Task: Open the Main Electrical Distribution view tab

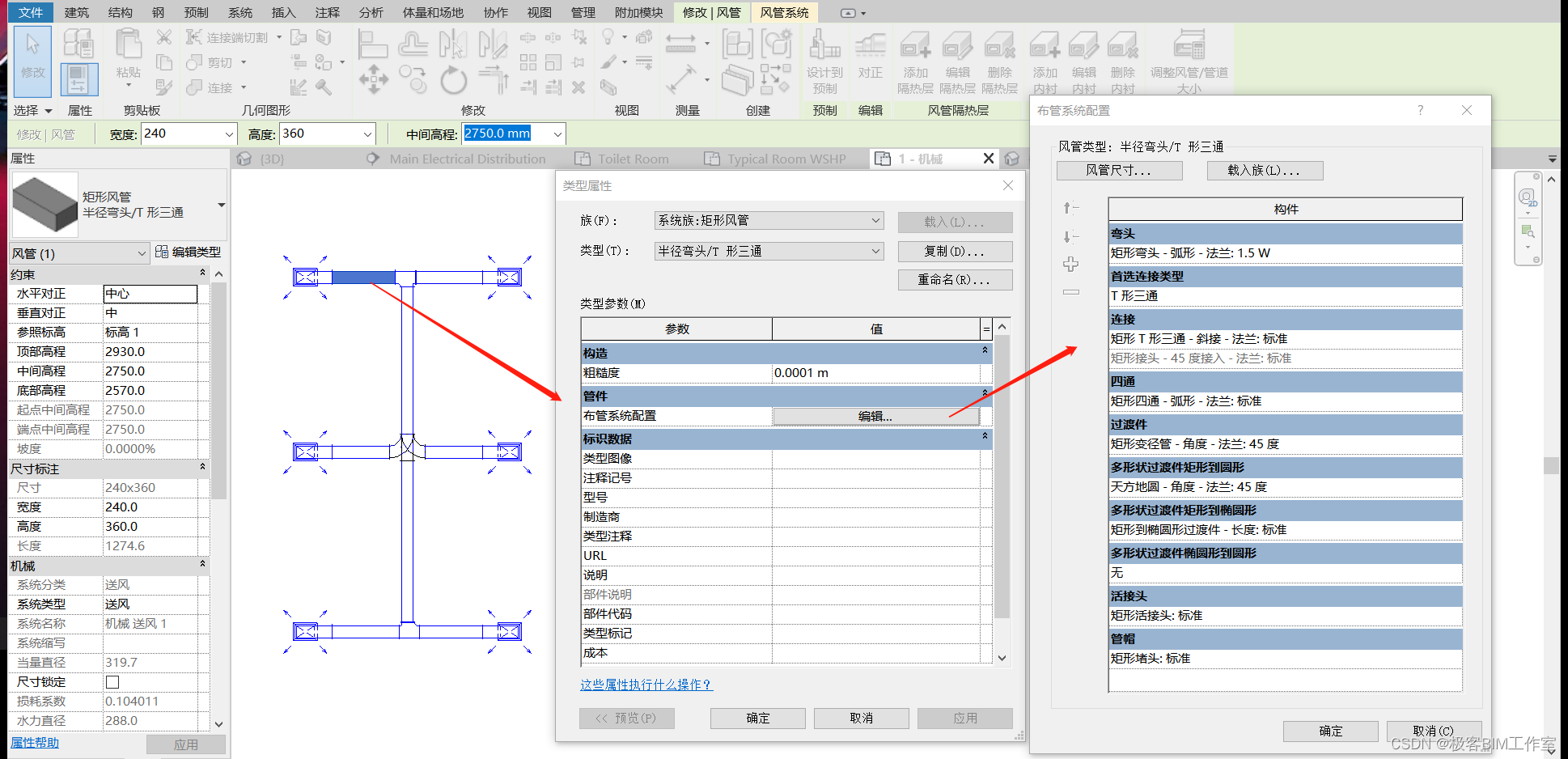Action: (457, 159)
